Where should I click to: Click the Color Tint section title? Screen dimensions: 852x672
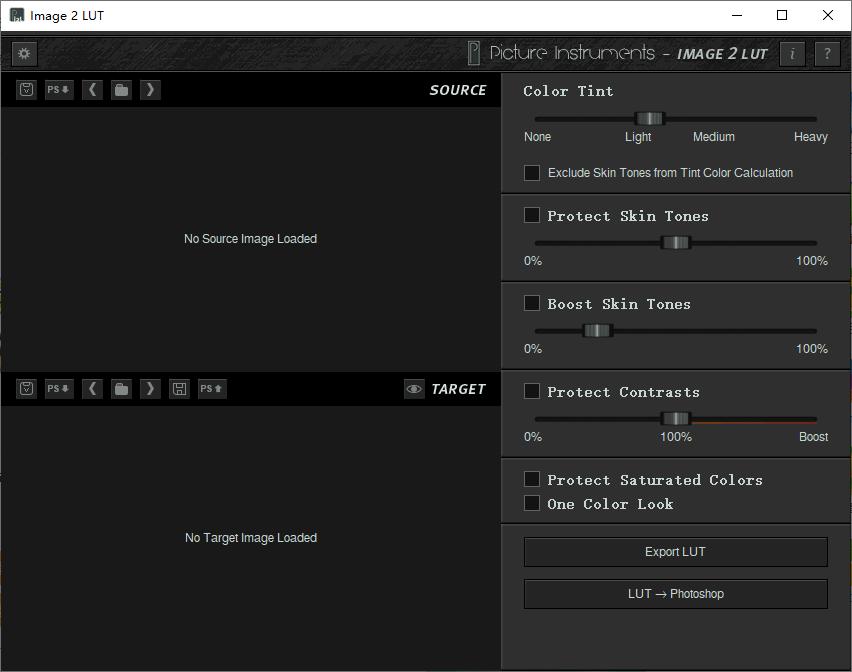click(568, 91)
